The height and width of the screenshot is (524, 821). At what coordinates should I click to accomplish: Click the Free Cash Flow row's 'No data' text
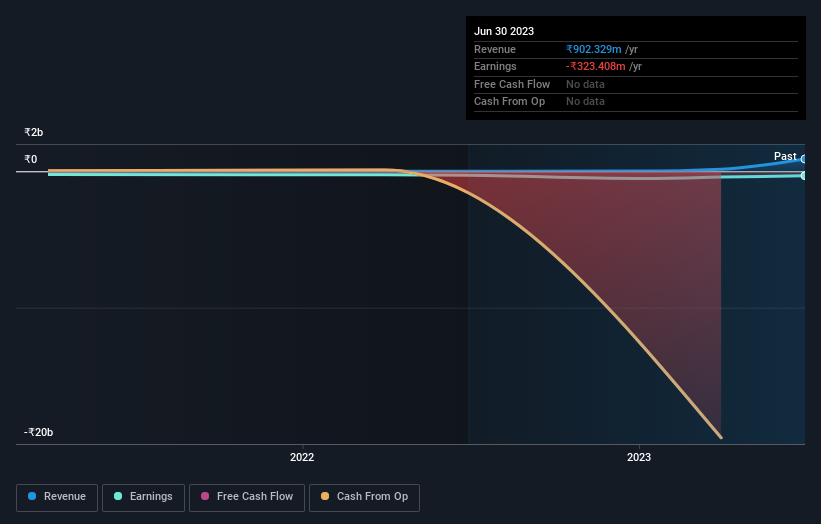click(585, 84)
